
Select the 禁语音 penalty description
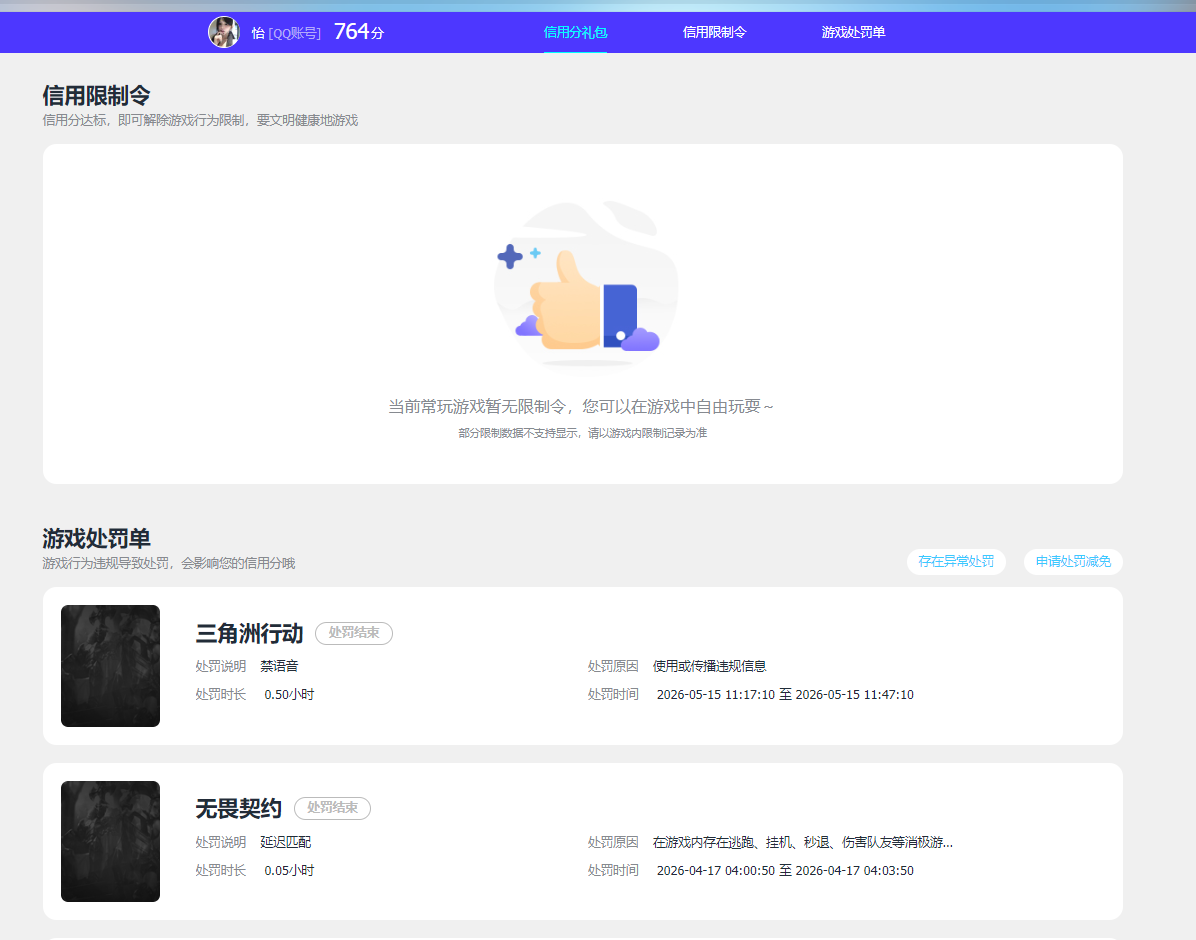point(279,666)
